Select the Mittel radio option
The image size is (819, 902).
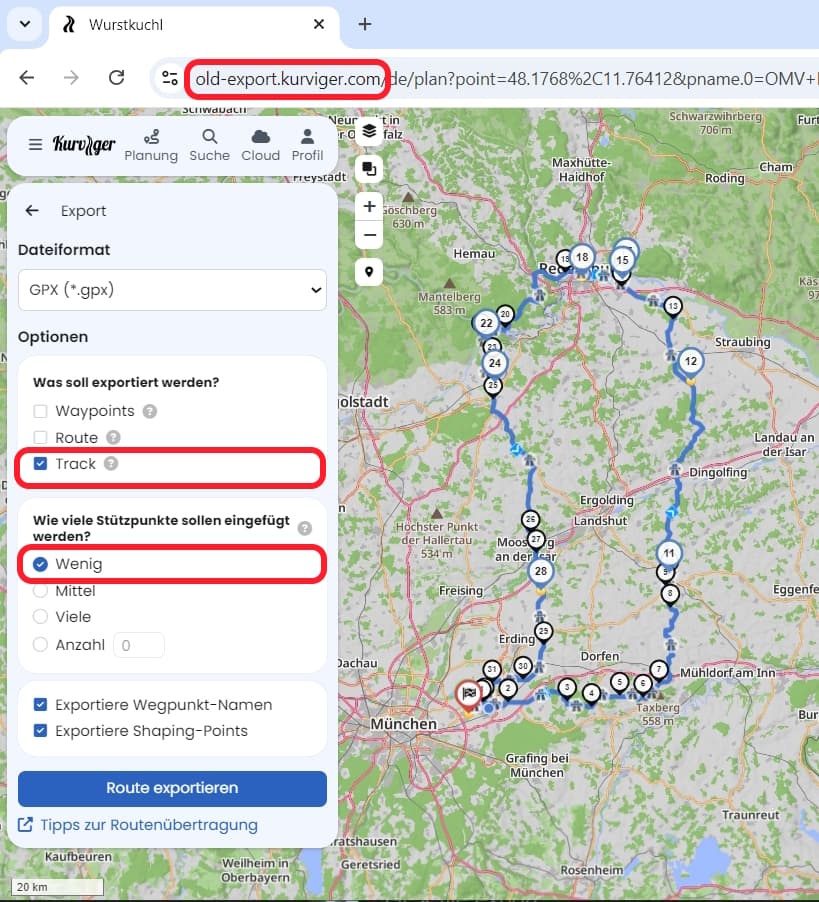point(41,591)
